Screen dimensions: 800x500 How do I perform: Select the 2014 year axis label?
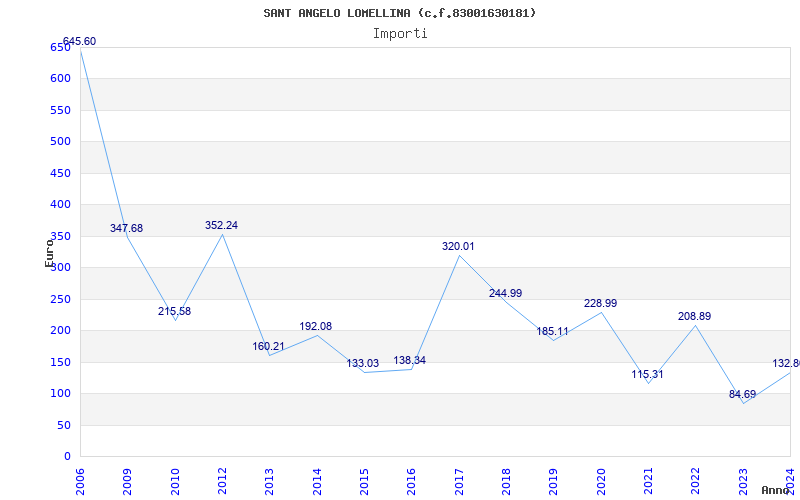click(x=317, y=482)
